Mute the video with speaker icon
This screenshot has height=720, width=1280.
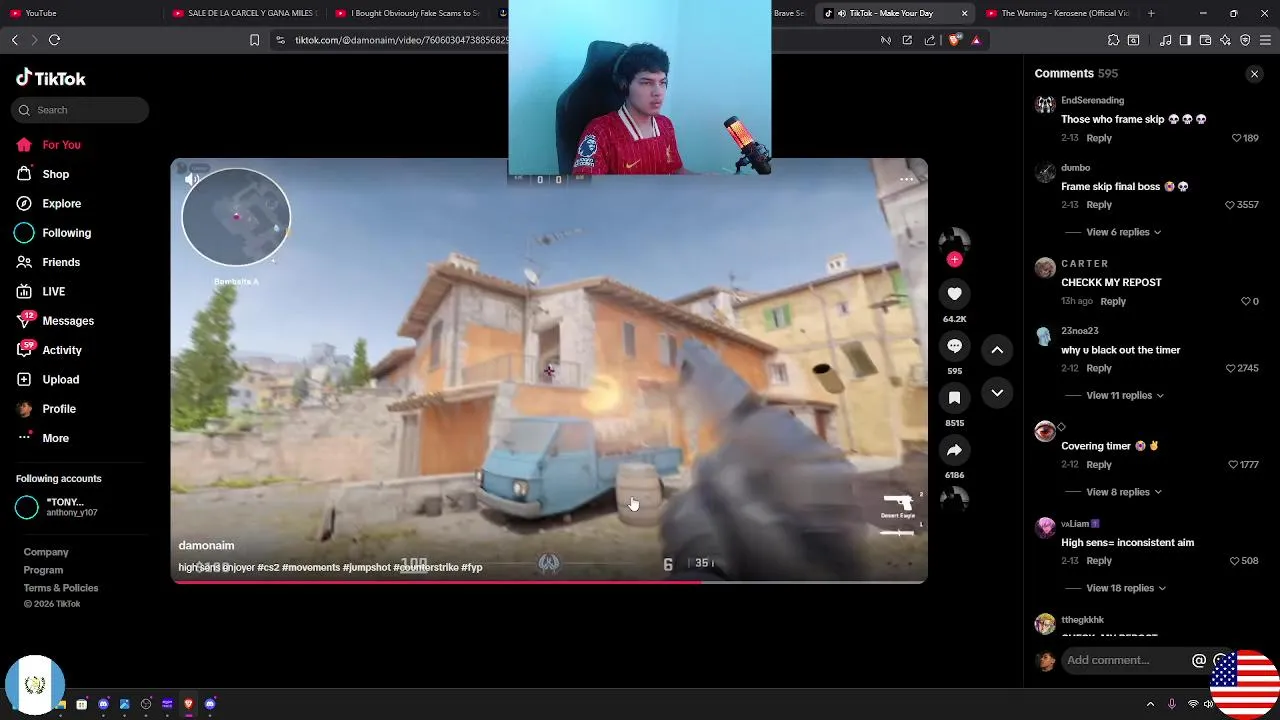coord(192,179)
